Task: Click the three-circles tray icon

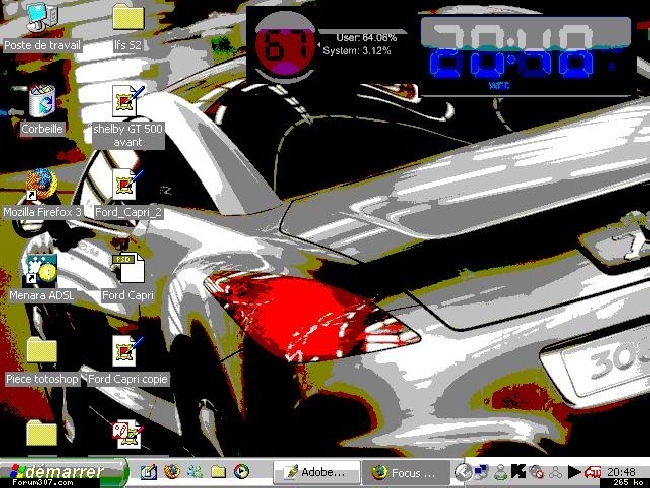Action: click(x=555, y=472)
